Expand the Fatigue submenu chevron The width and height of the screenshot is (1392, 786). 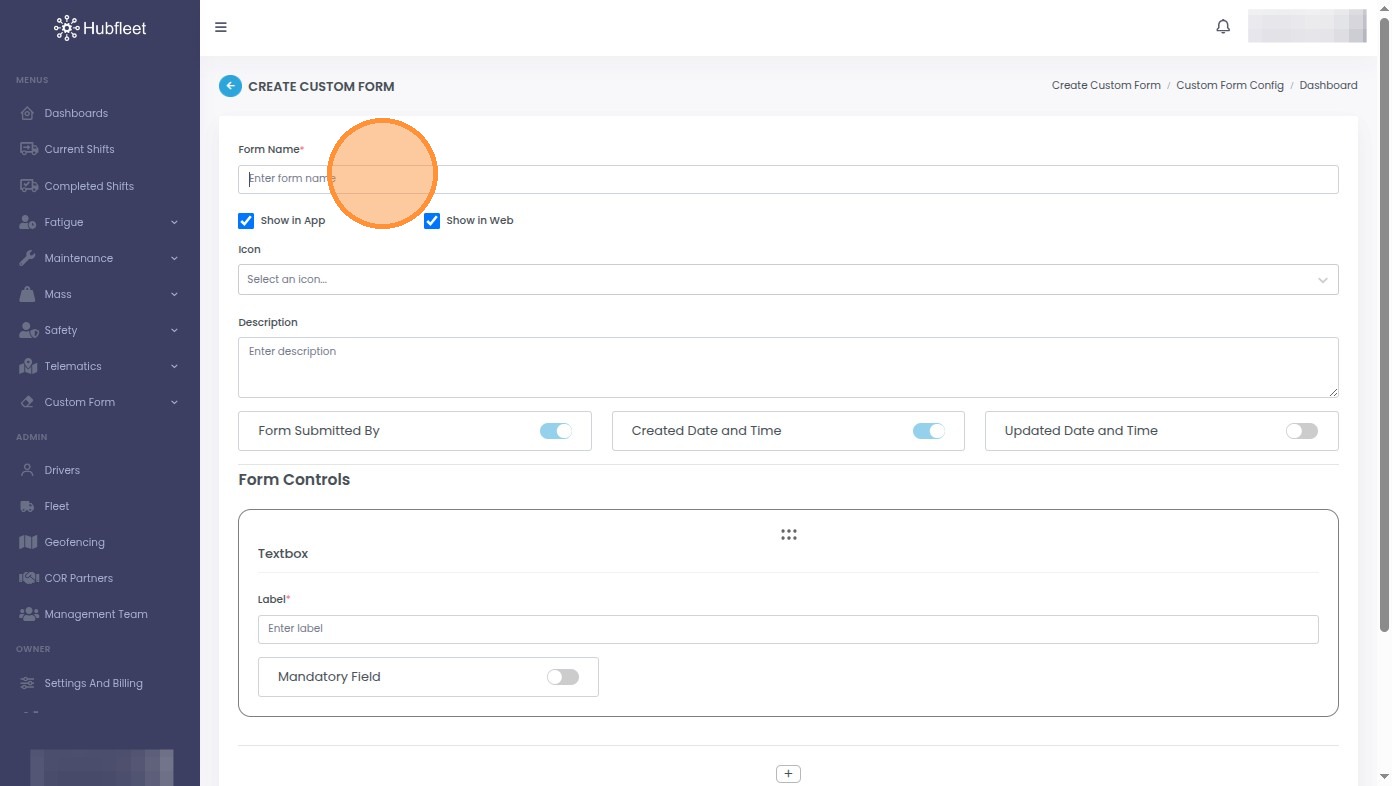point(174,222)
